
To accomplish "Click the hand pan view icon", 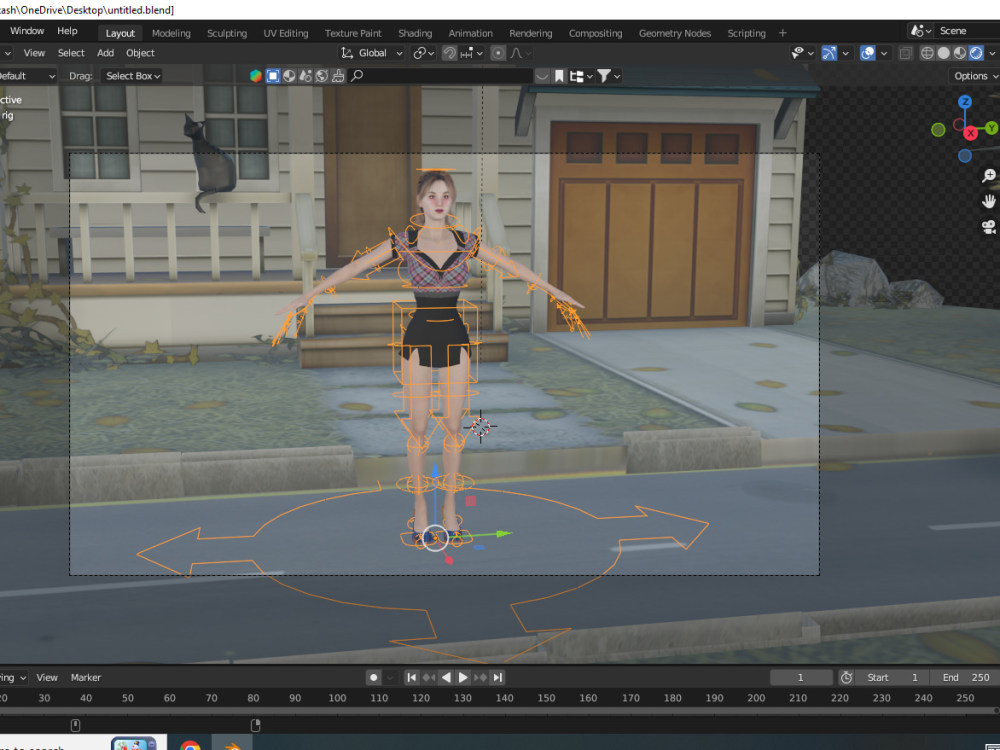I will tap(989, 202).
